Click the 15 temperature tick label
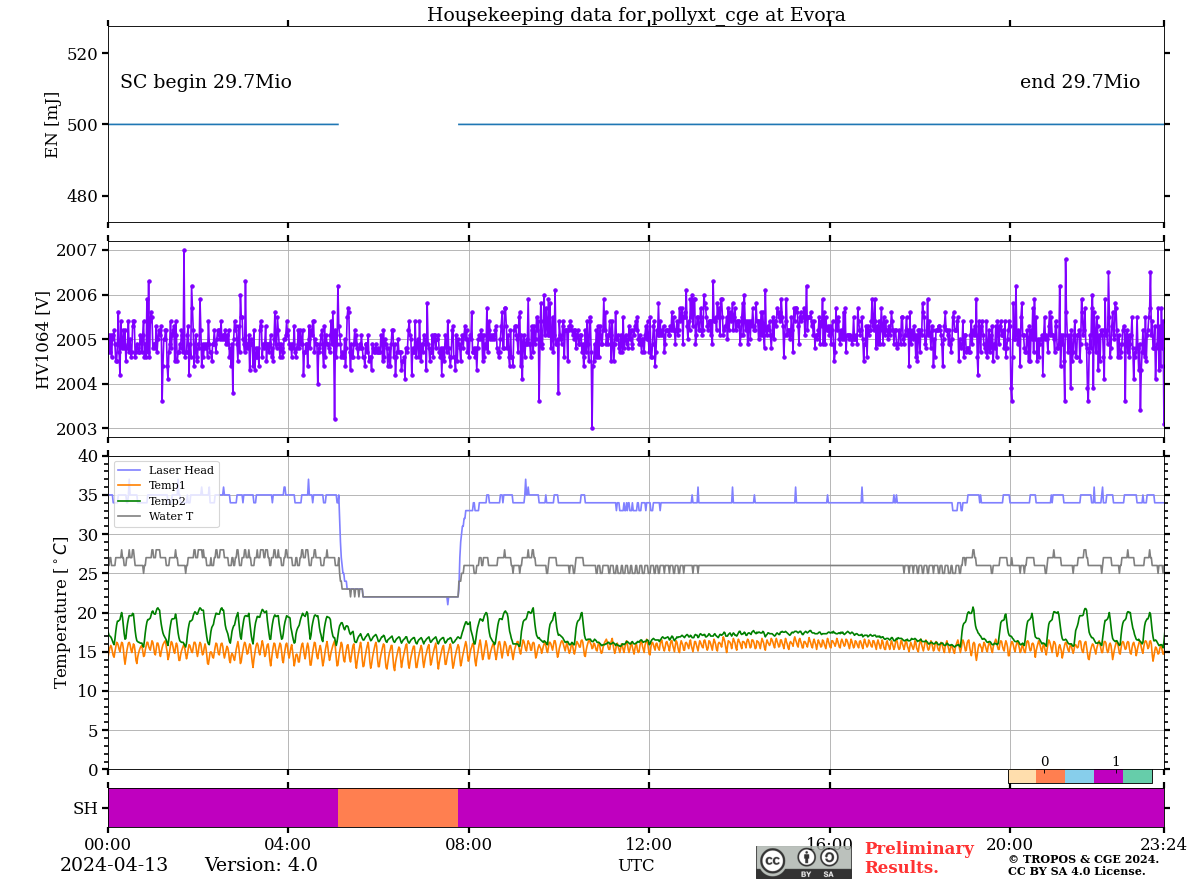The width and height of the screenshot is (1200, 880). [89, 652]
